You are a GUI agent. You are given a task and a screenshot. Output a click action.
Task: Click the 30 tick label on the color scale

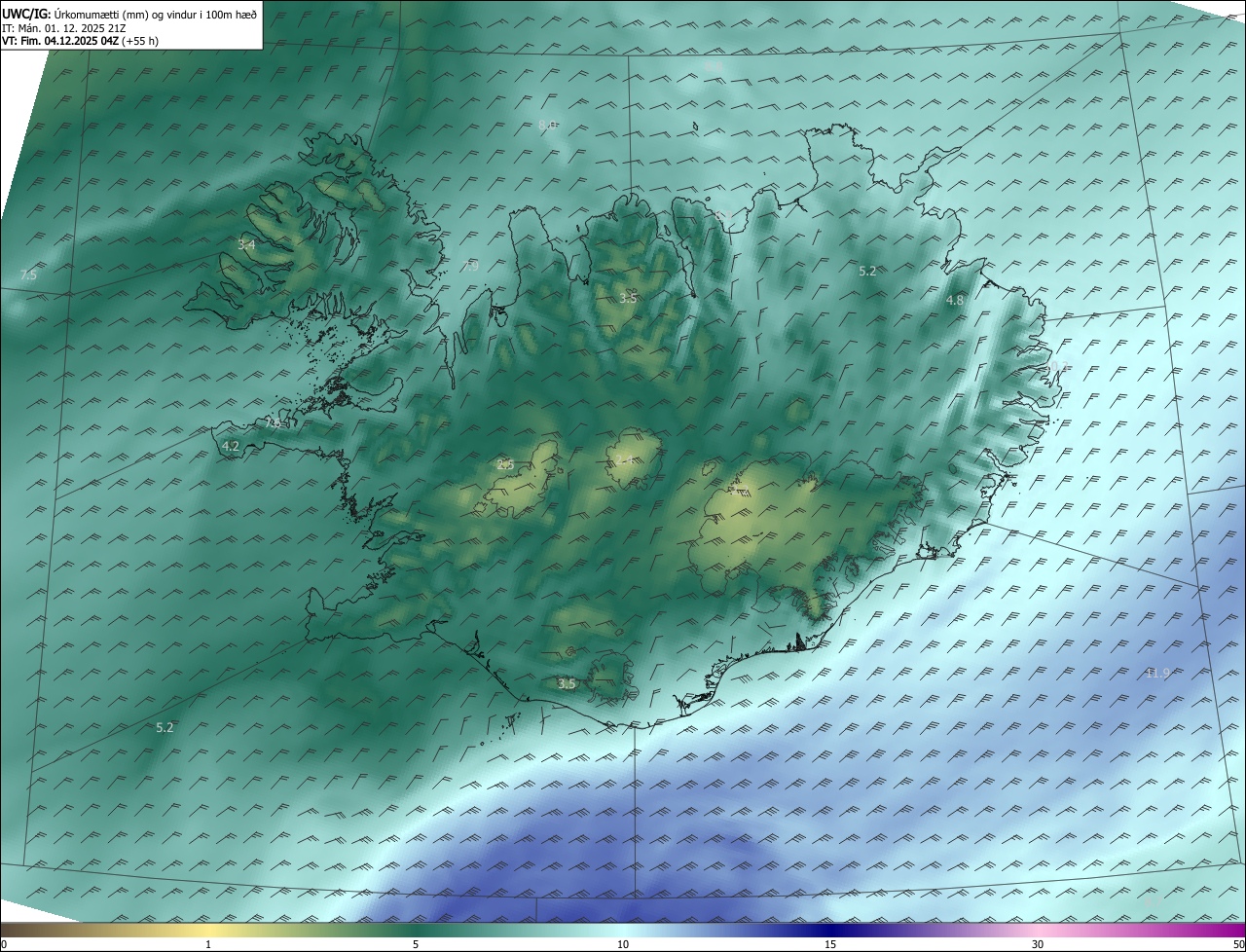click(1038, 944)
